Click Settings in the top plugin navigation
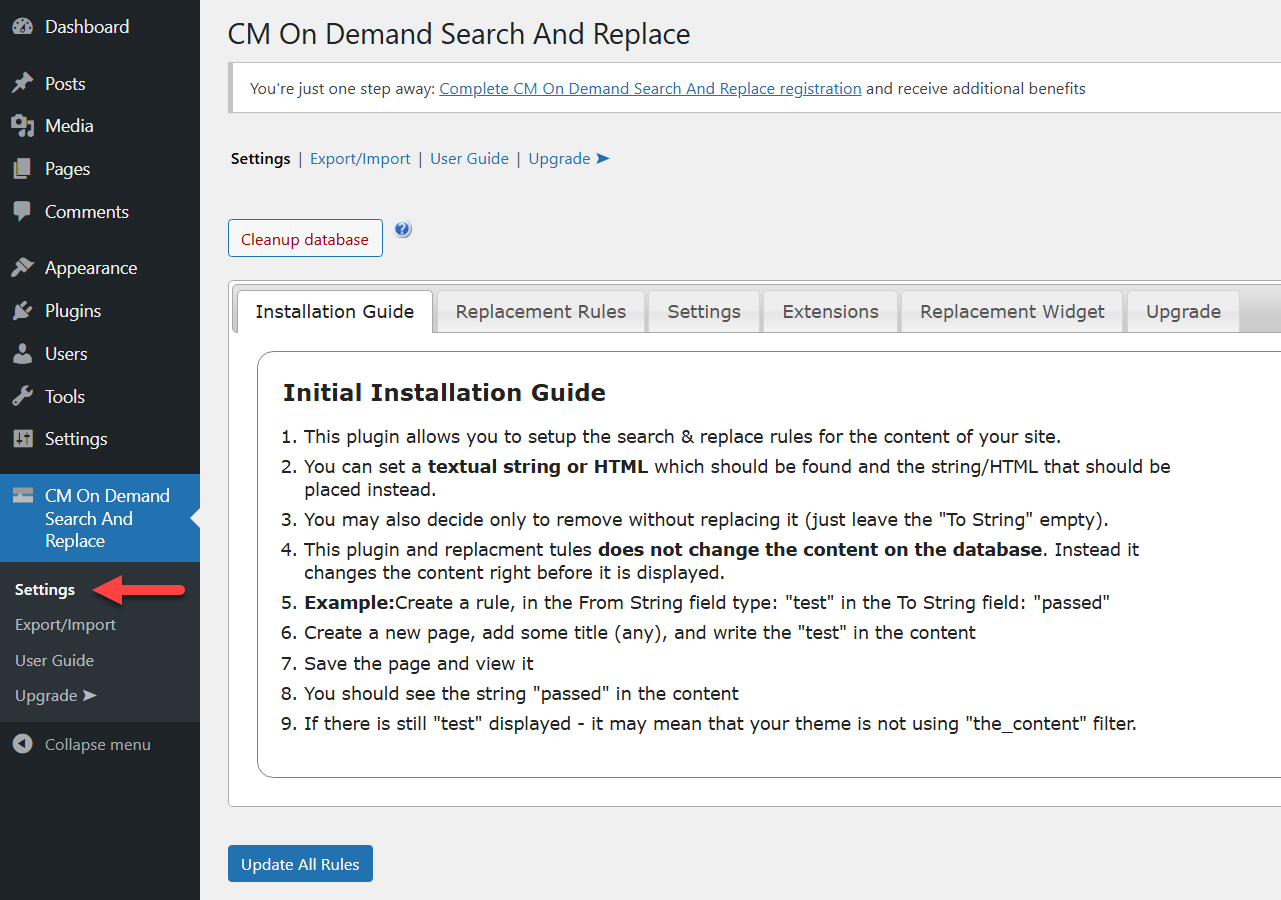Image resolution: width=1281 pixels, height=900 pixels. pos(261,158)
